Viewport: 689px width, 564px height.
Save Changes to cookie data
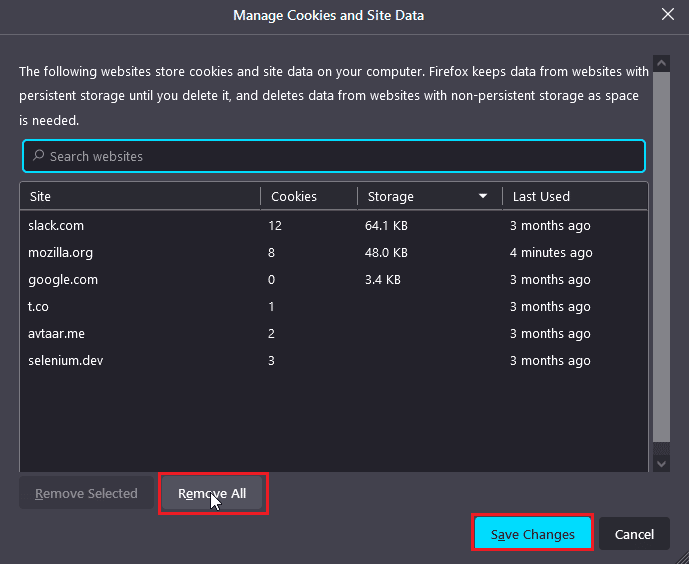coord(533,534)
